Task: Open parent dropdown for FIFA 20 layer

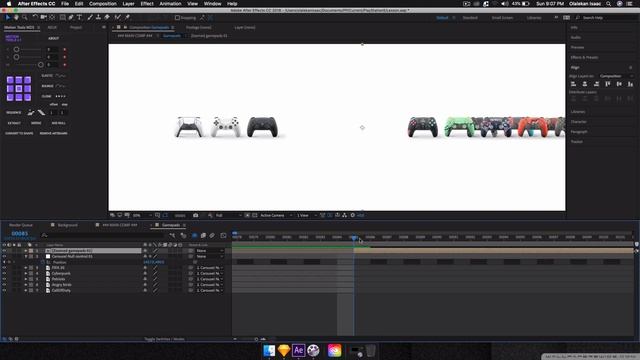Action: coord(209,268)
